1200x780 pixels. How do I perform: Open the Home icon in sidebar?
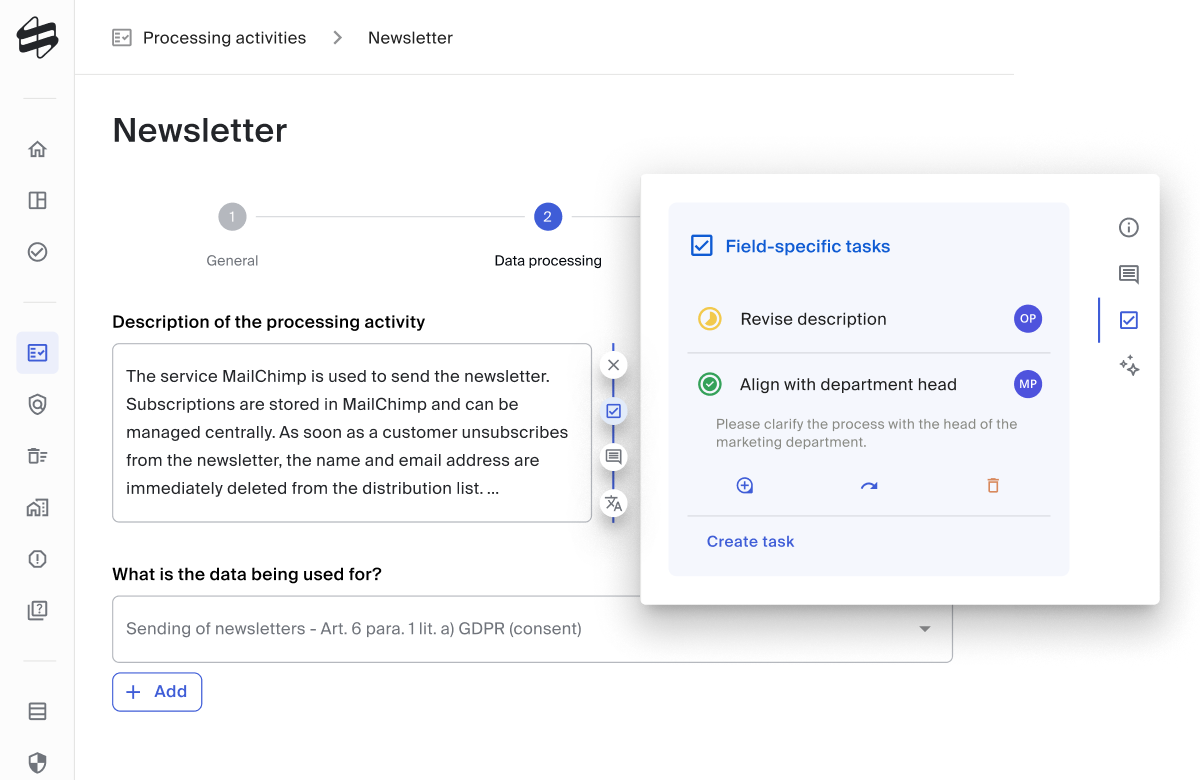pos(37,149)
